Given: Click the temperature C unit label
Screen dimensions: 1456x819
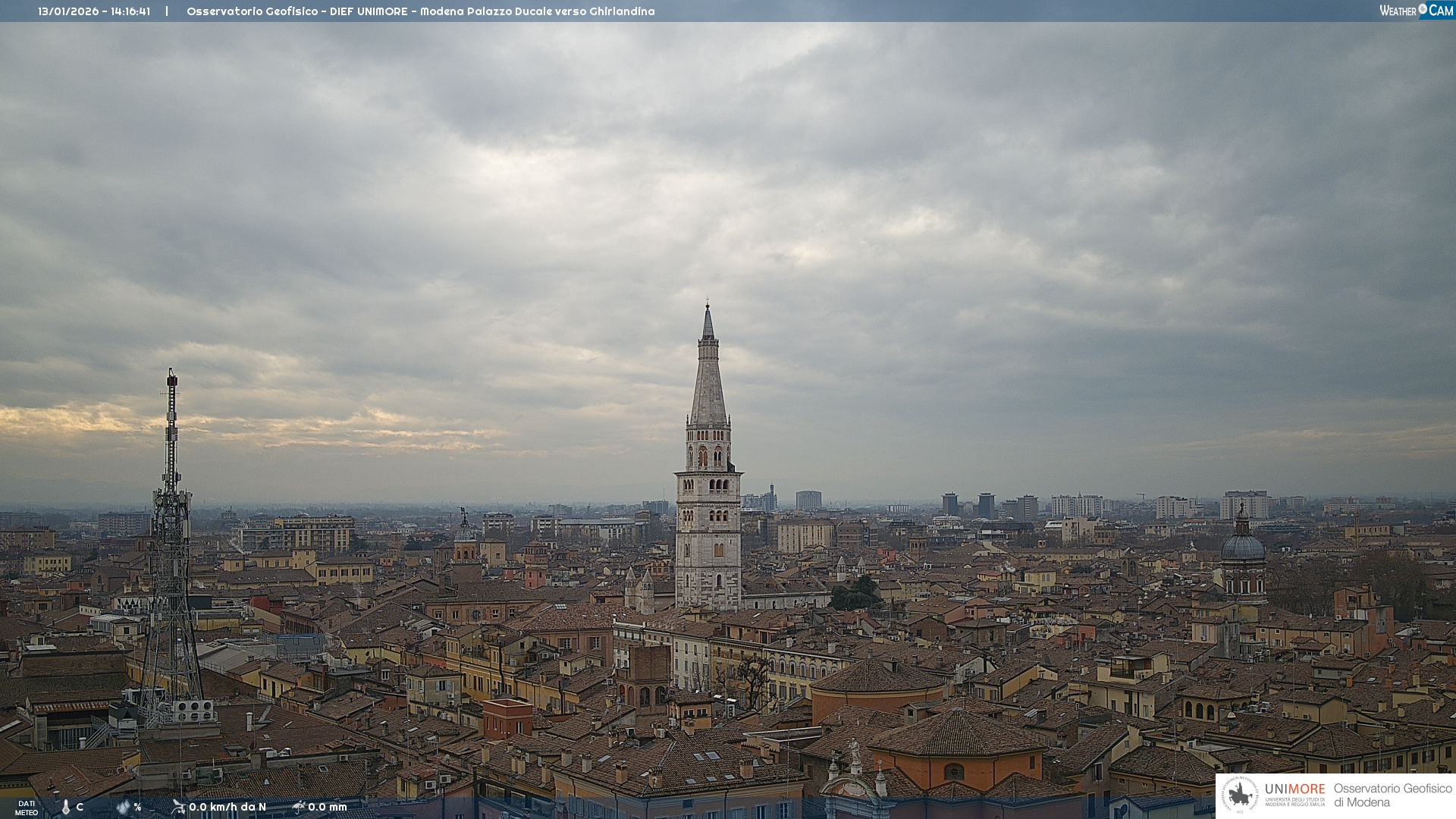Looking at the screenshot, I should click(x=80, y=807).
